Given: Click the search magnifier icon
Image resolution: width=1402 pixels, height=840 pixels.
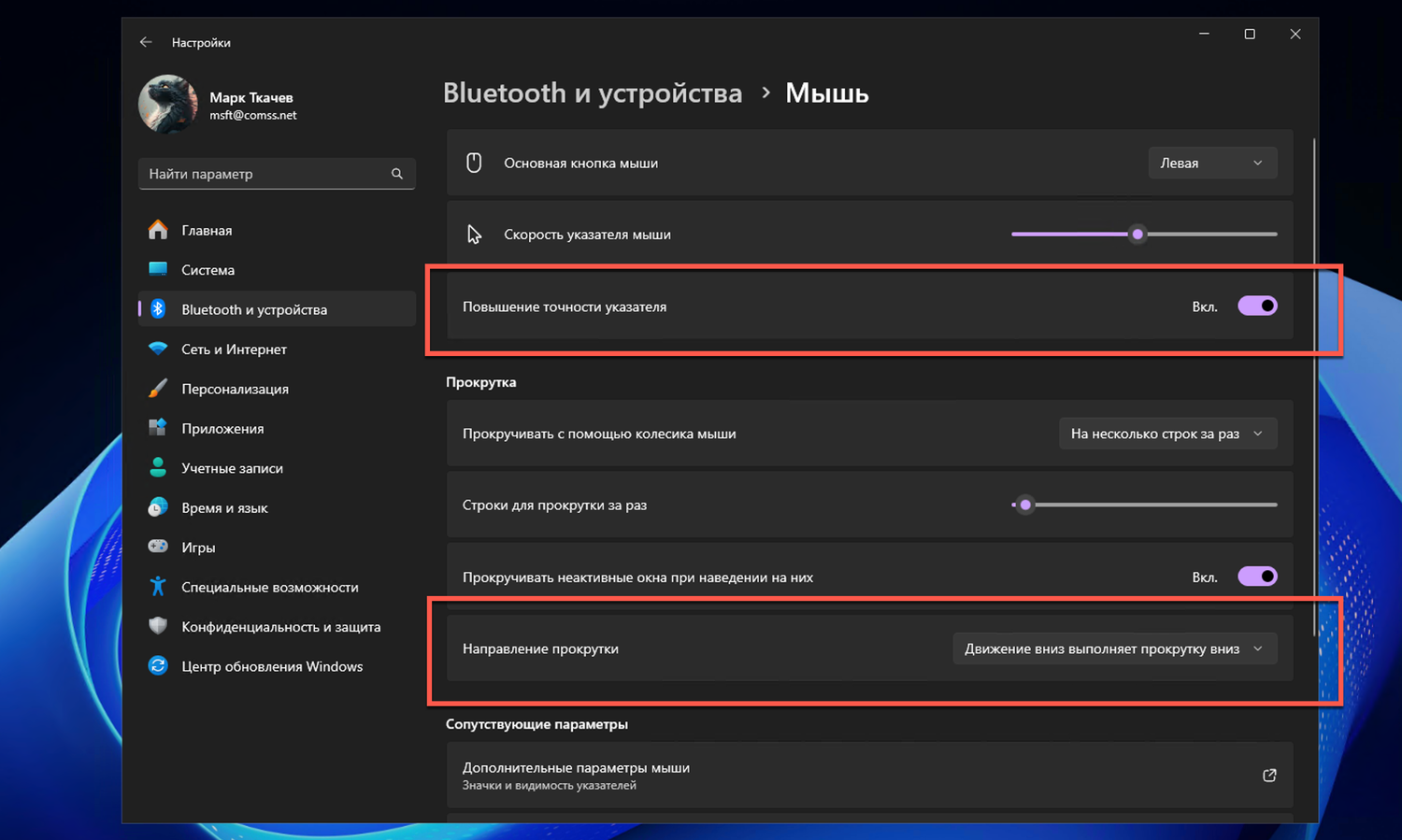Looking at the screenshot, I should click(x=397, y=174).
